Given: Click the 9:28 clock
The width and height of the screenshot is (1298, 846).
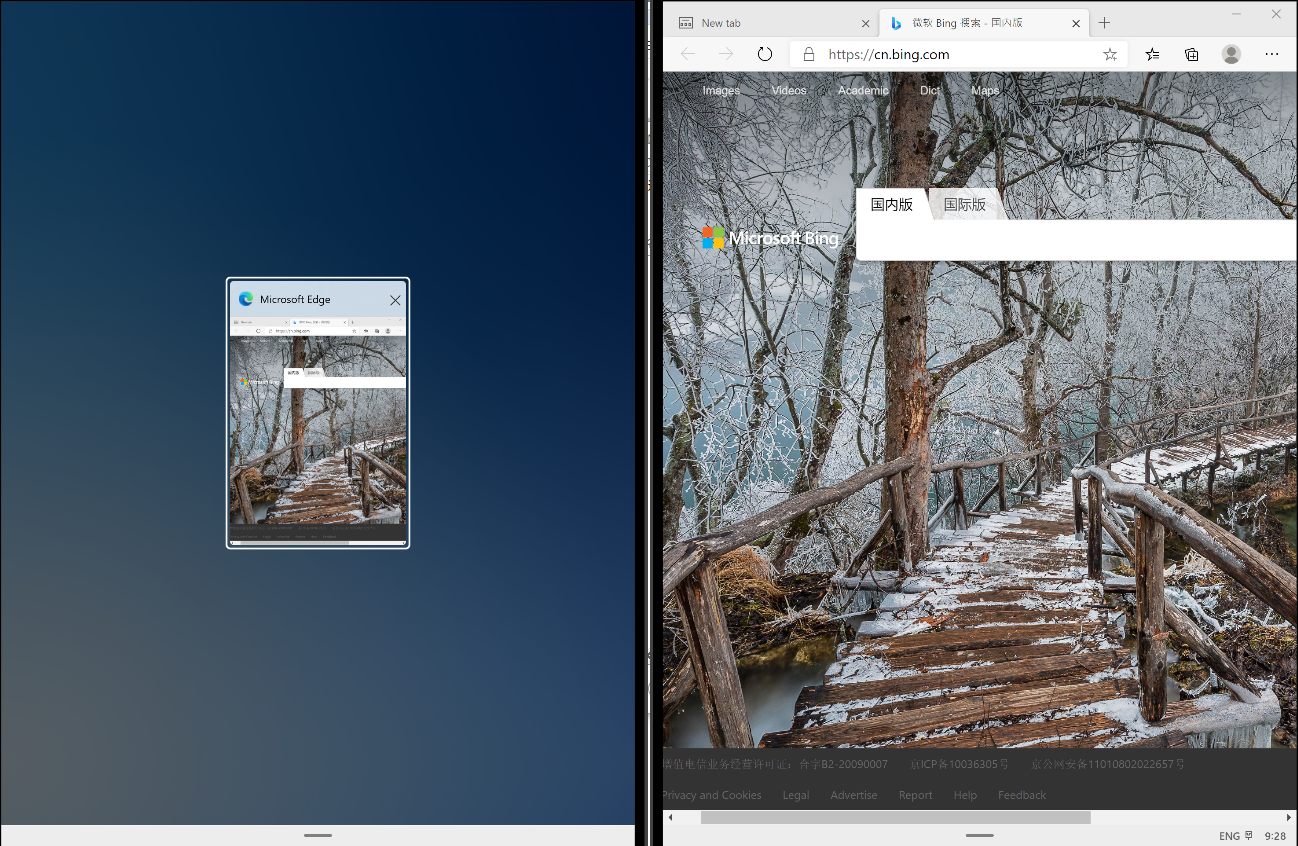Looking at the screenshot, I should 1275,836.
